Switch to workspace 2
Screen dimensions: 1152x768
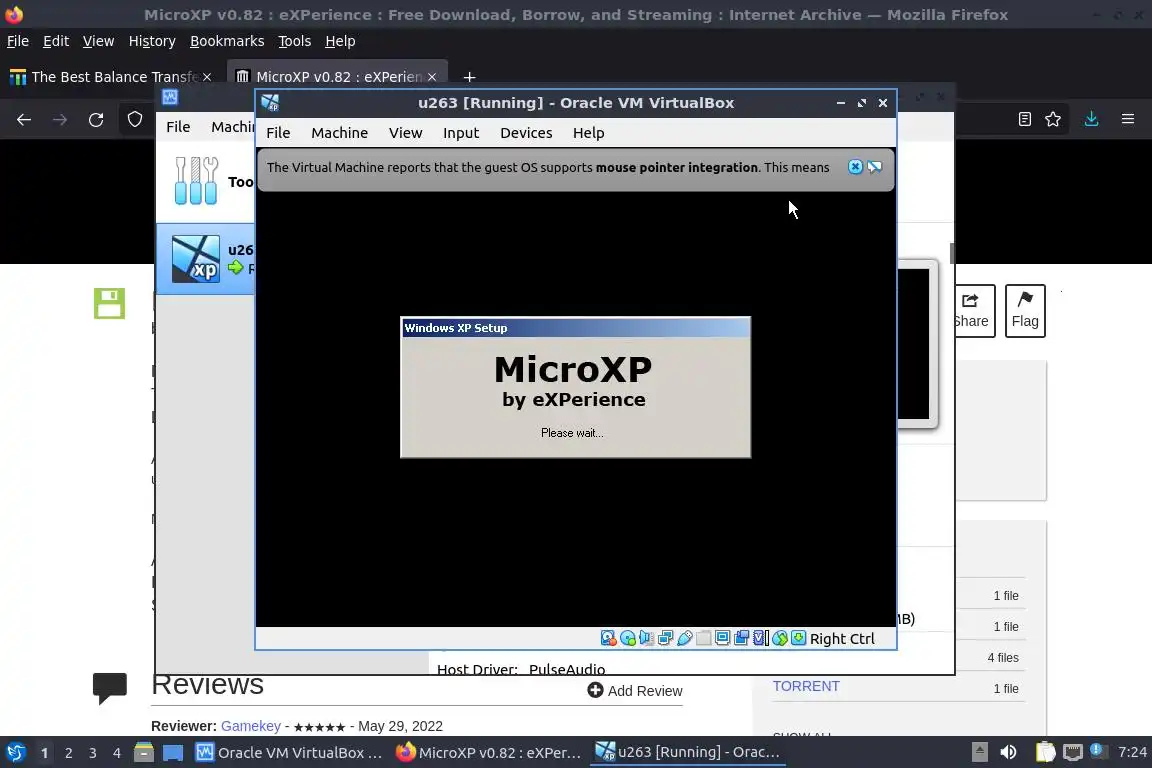click(68, 753)
